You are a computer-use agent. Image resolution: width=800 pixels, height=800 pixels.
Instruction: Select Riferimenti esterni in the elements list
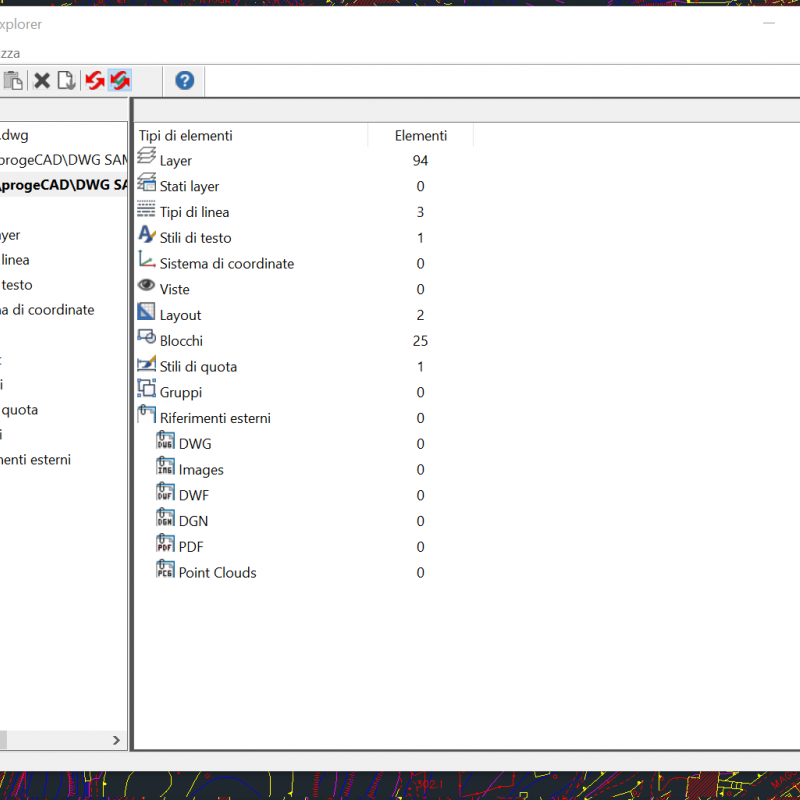(215, 418)
